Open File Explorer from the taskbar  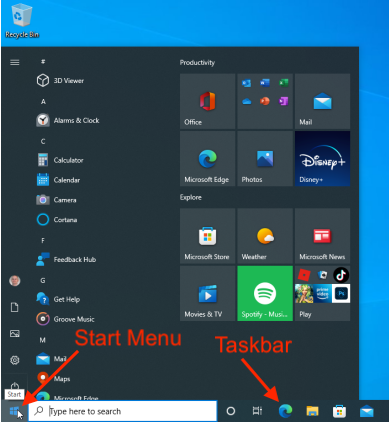pos(312,411)
